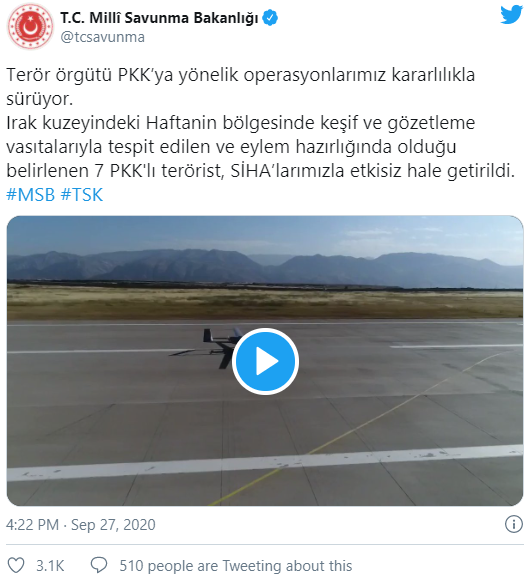
Task: Click the first line of tweet text
Action: (x=240, y=75)
